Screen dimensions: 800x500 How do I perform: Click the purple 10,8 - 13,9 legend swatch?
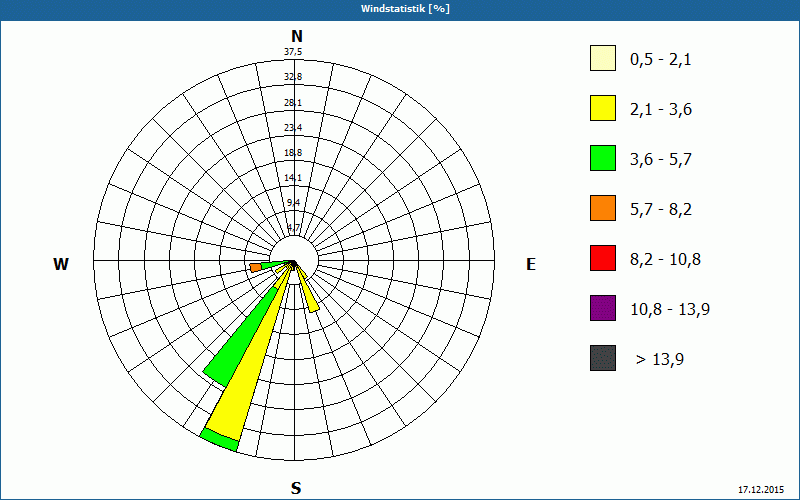(x=603, y=308)
